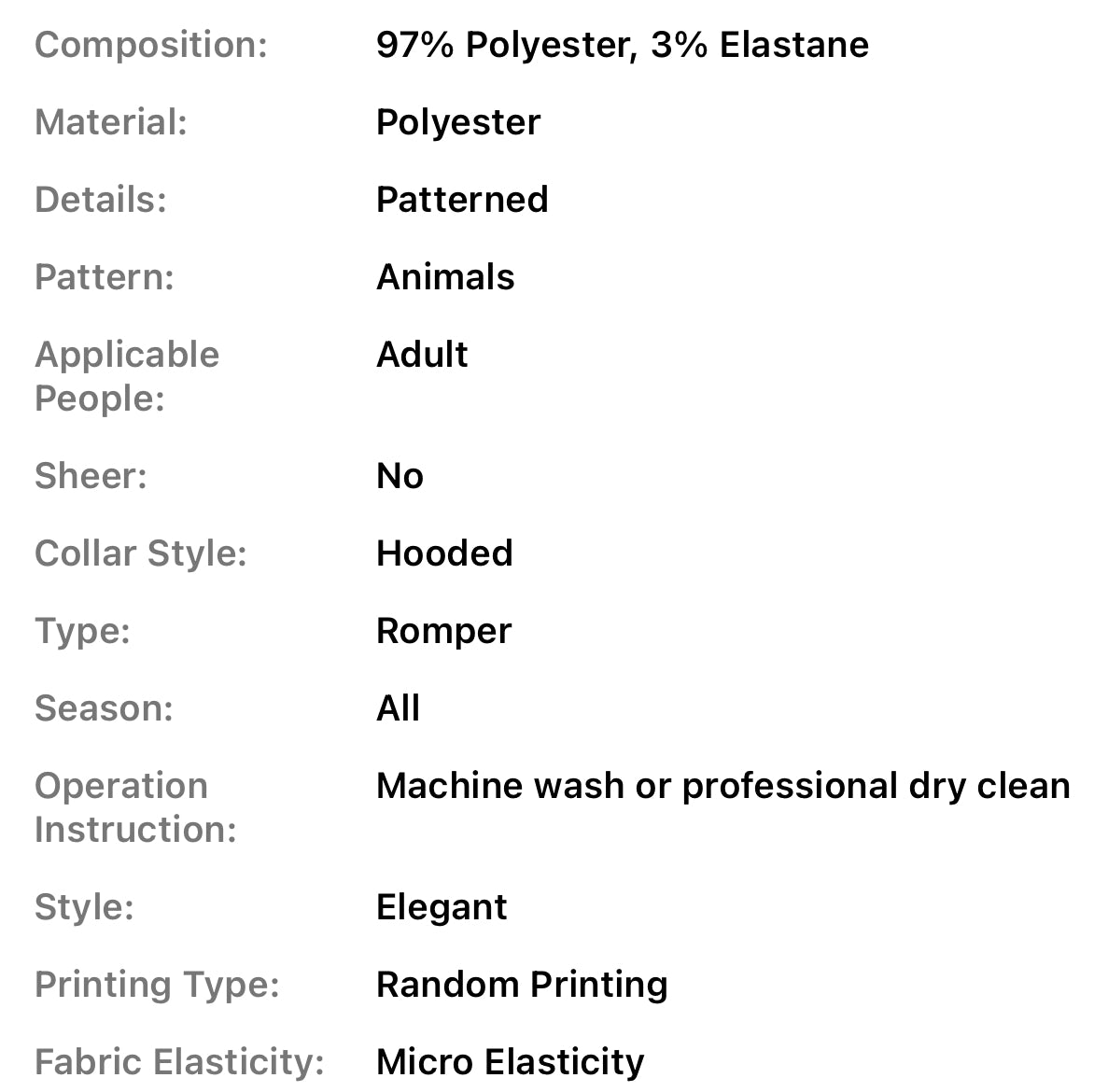1108x1092 pixels.
Task: Select the "Elegant" style value
Action: [442, 907]
